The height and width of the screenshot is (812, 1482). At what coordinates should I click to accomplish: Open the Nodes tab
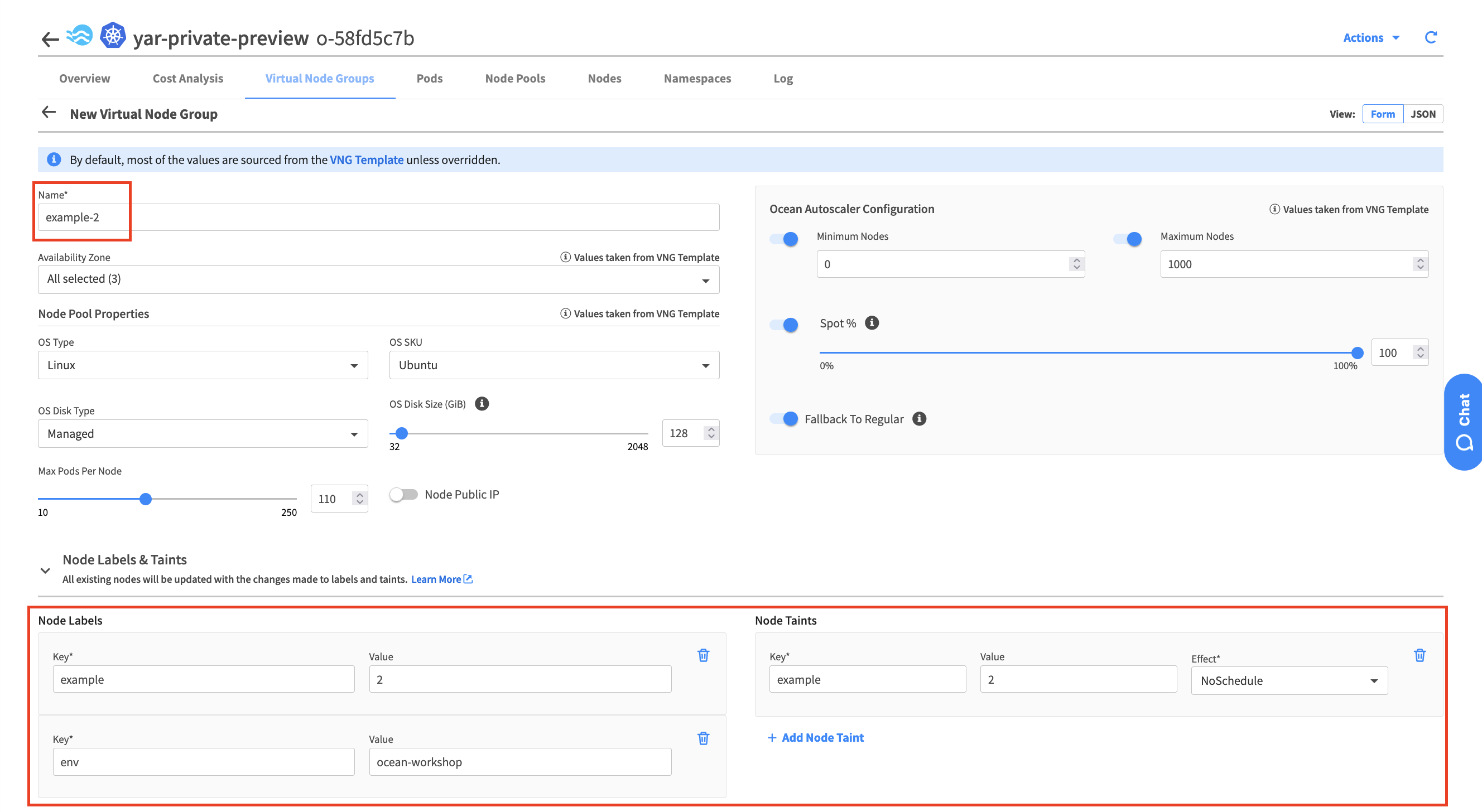604,78
